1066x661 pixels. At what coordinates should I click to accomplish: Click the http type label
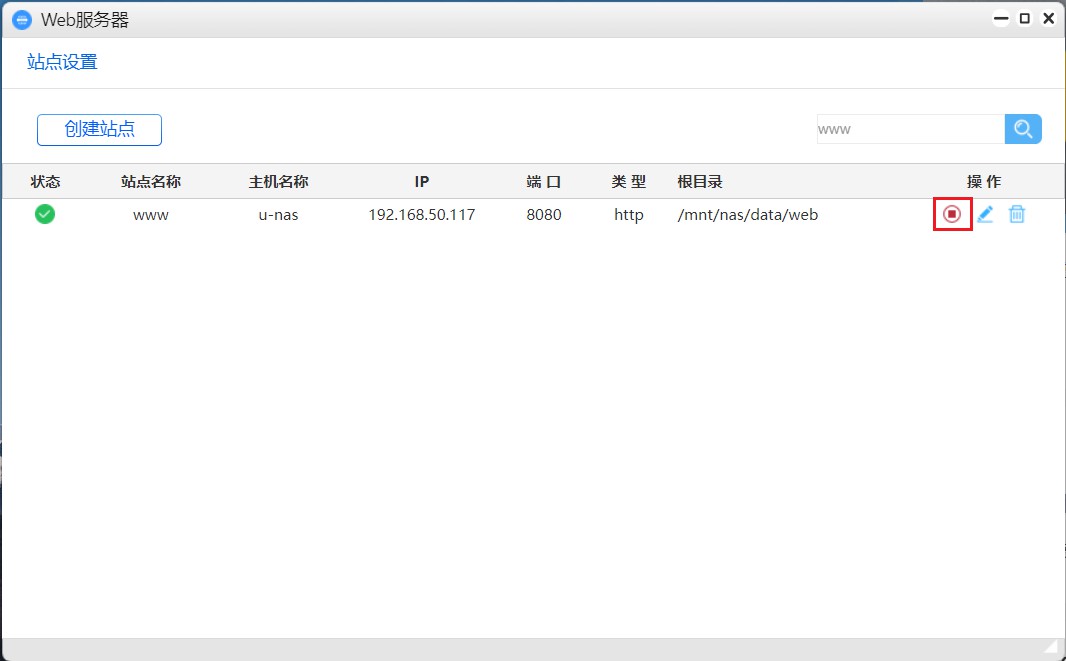point(628,214)
